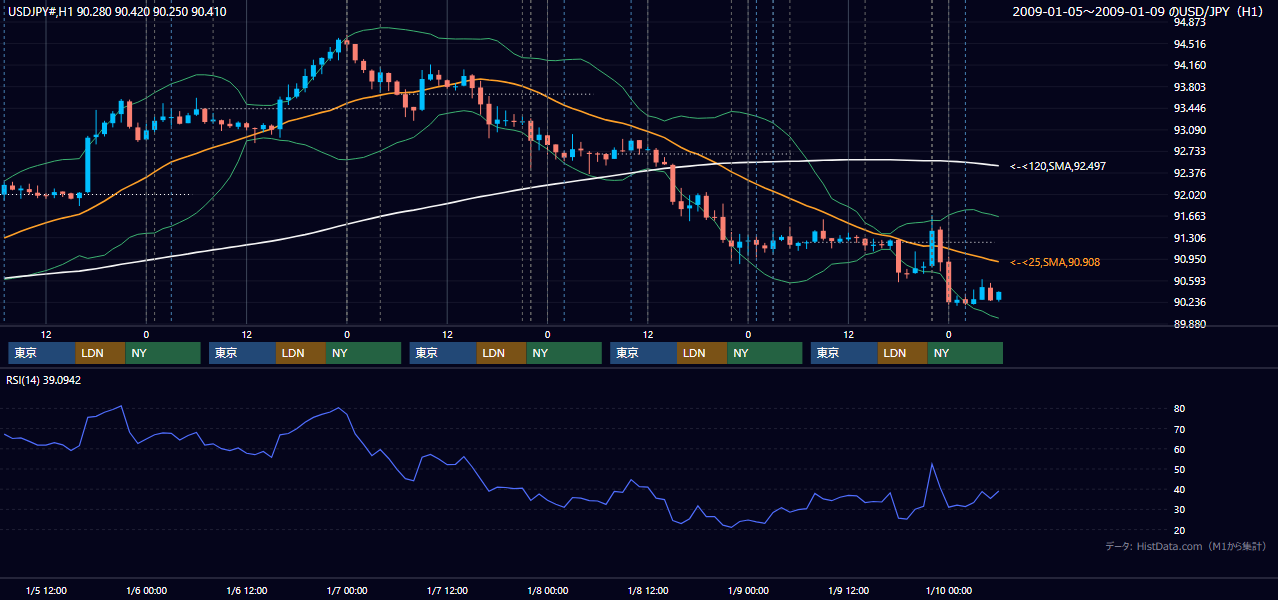Click the 1/8 12:00 time axis label
Image resolution: width=1278 pixels, height=600 pixels.
647,590
